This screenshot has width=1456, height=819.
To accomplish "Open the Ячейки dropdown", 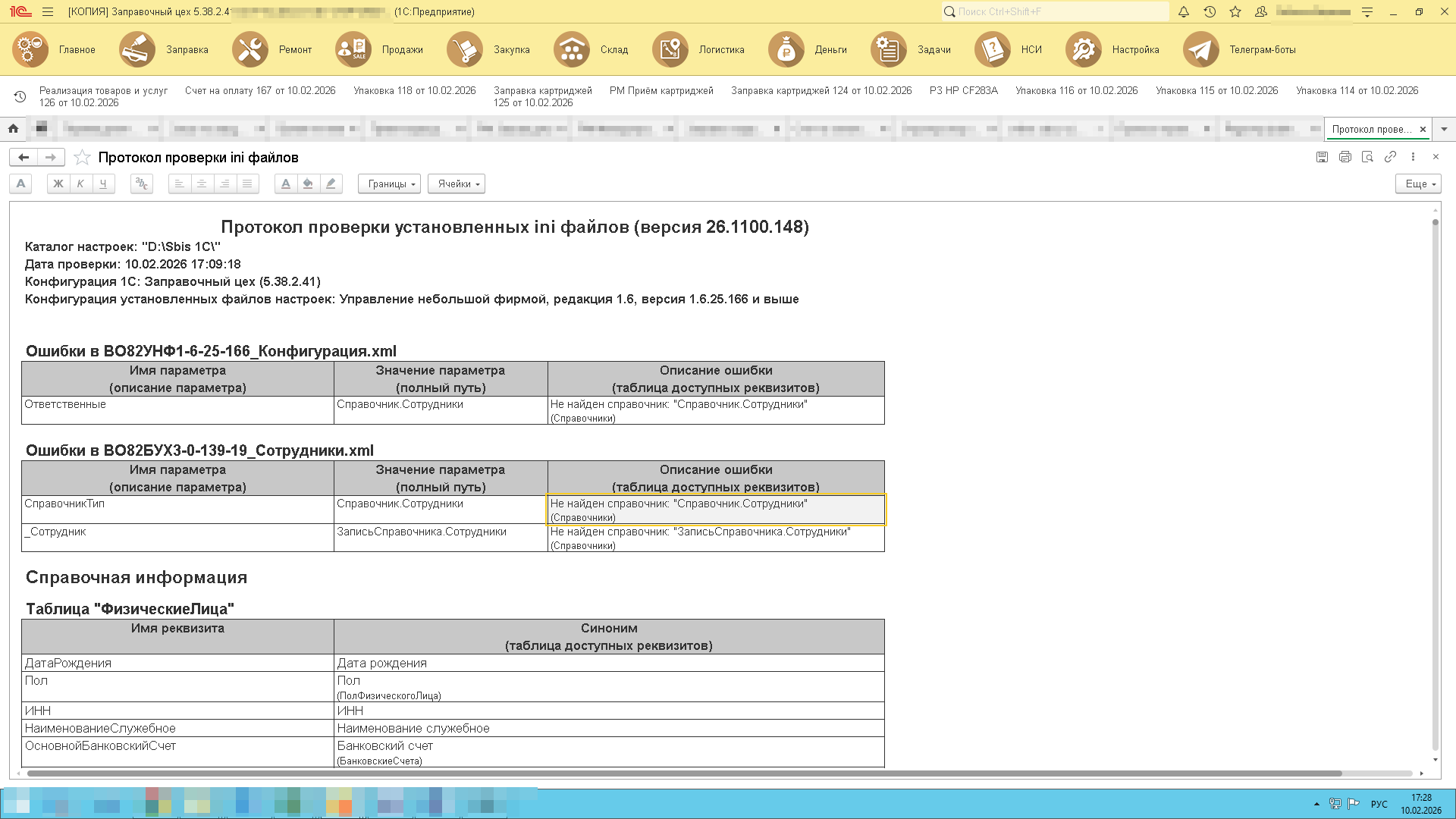I will [456, 184].
